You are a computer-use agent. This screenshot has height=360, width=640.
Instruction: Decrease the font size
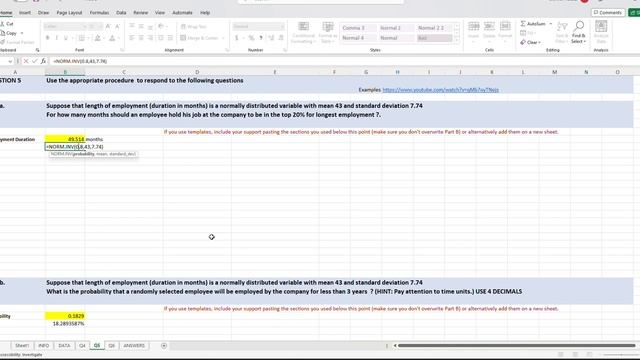click(x=117, y=27)
